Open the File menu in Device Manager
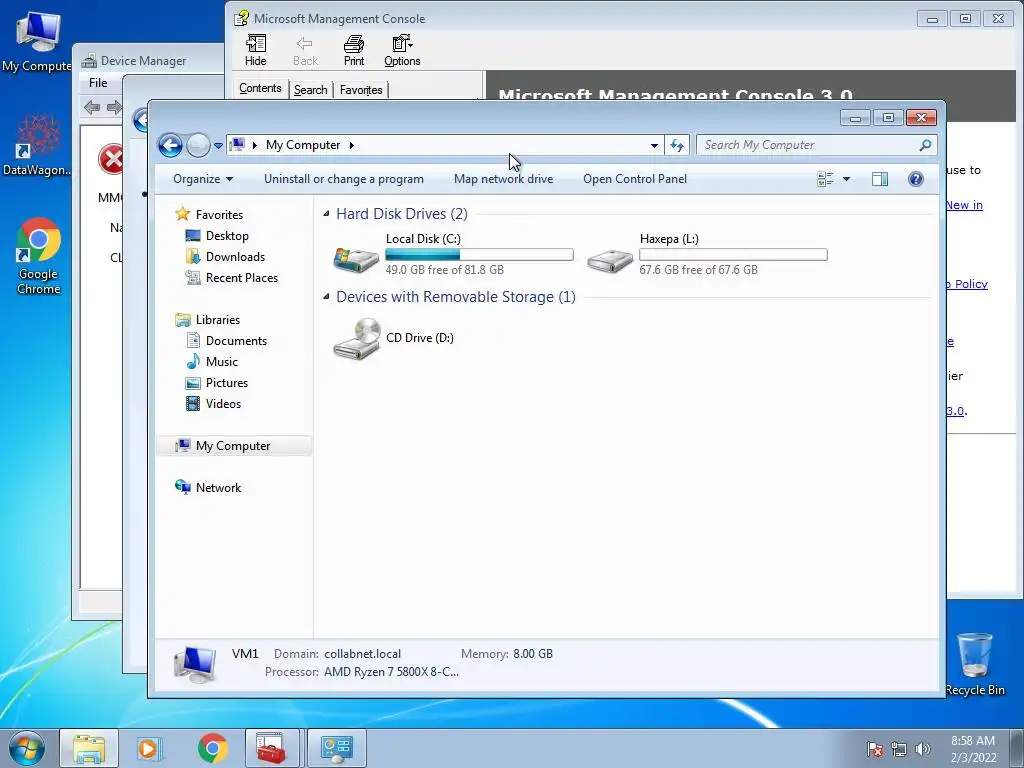The image size is (1024, 768). (98, 83)
